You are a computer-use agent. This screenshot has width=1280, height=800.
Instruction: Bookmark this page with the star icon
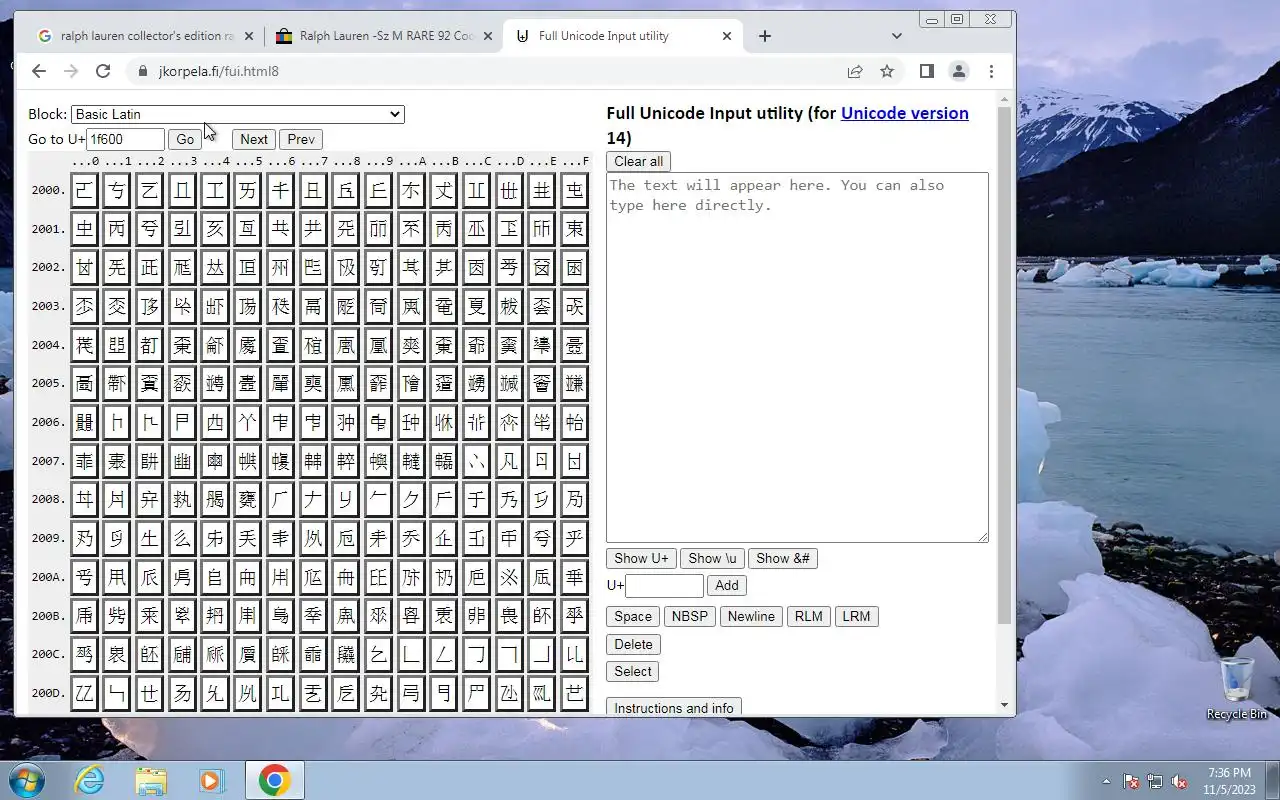887,71
